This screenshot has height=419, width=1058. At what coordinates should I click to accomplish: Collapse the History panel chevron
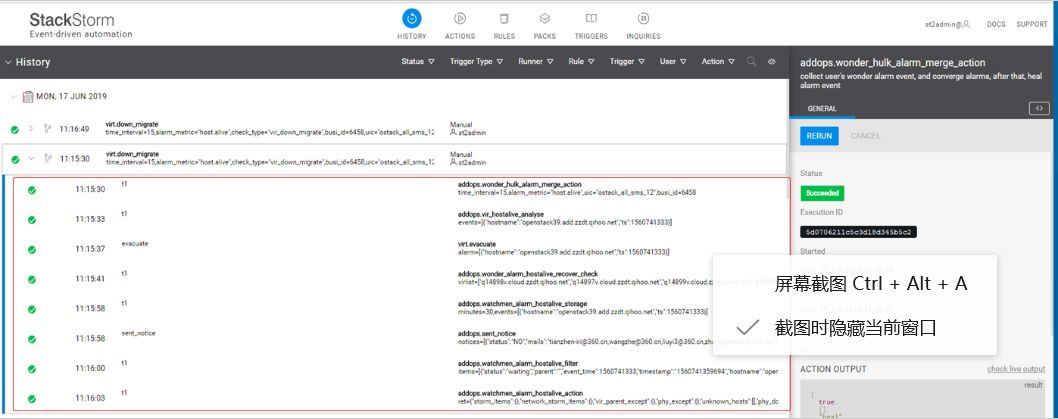[x=8, y=62]
